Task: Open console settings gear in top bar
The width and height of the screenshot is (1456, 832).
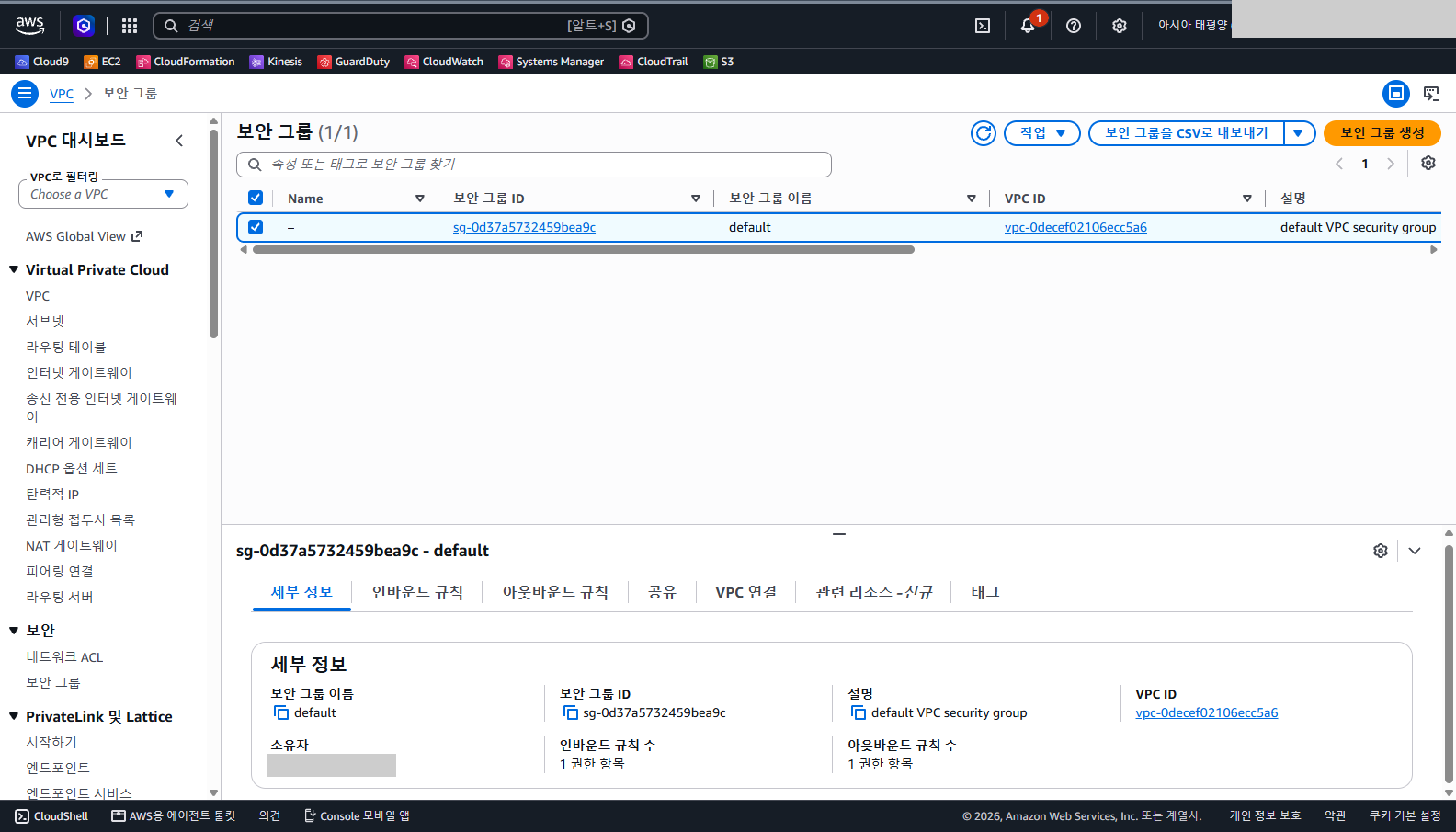Action: 1119,26
